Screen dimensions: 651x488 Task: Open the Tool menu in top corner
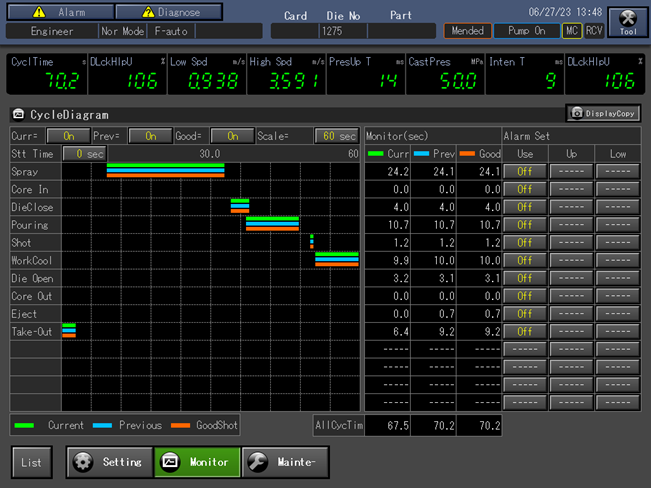(x=627, y=21)
